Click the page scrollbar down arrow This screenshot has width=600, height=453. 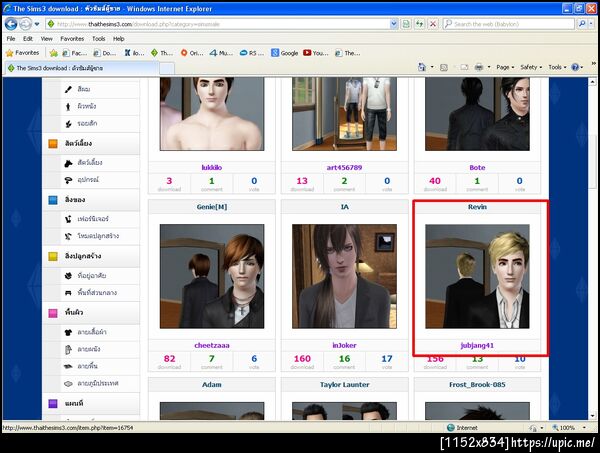pyautogui.click(x=592, y=416)
